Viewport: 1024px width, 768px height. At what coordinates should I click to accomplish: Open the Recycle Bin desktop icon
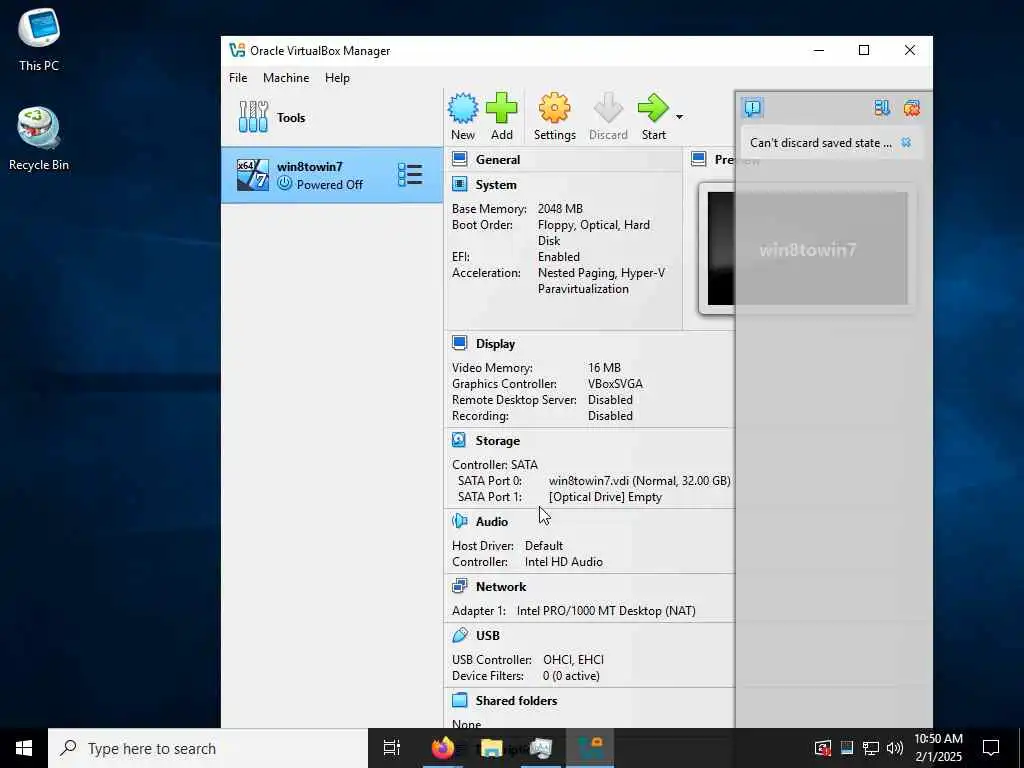click(x=39, y=139)
